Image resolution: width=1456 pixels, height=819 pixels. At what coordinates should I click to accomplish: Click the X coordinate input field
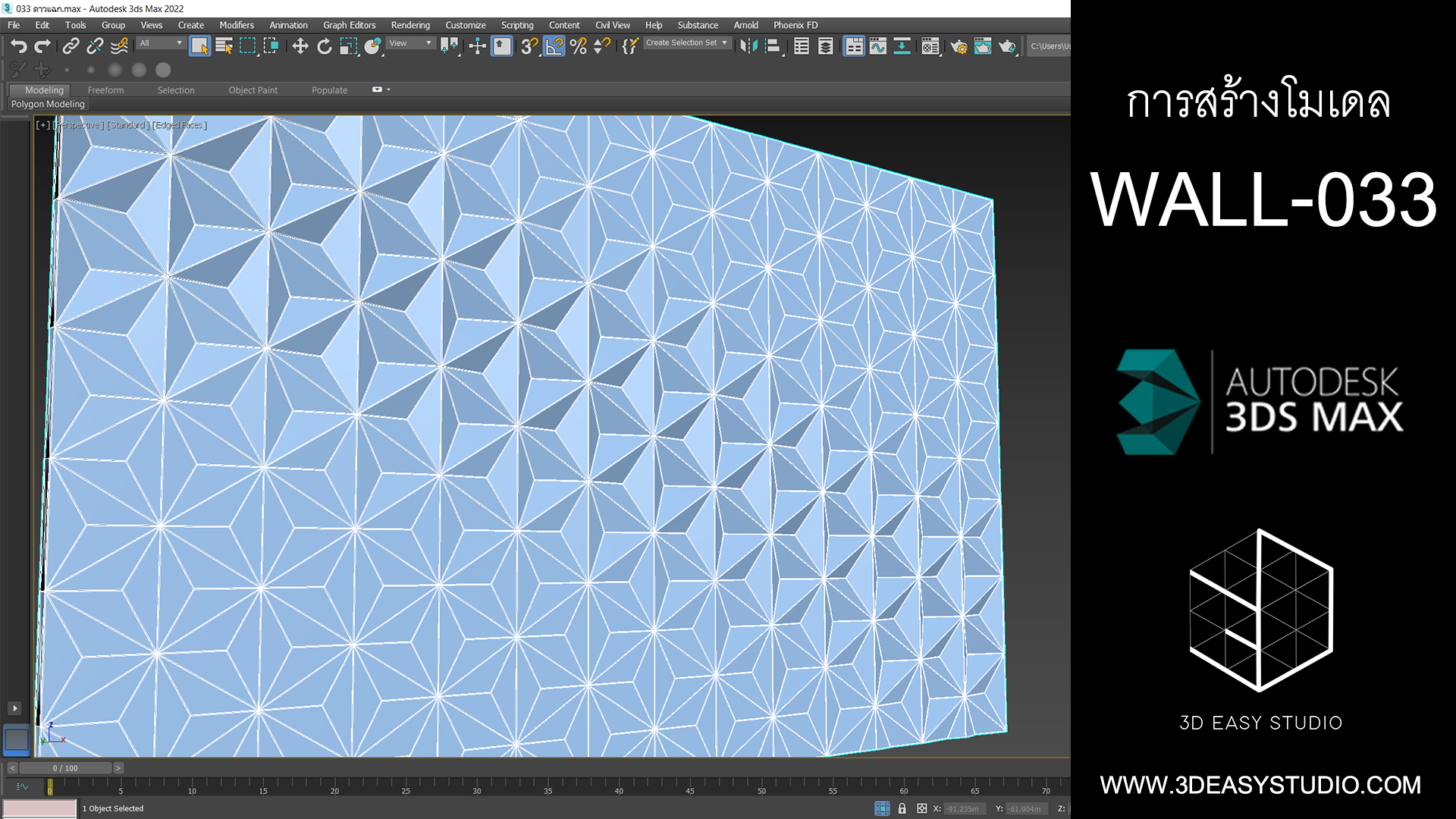pos(965,808)
